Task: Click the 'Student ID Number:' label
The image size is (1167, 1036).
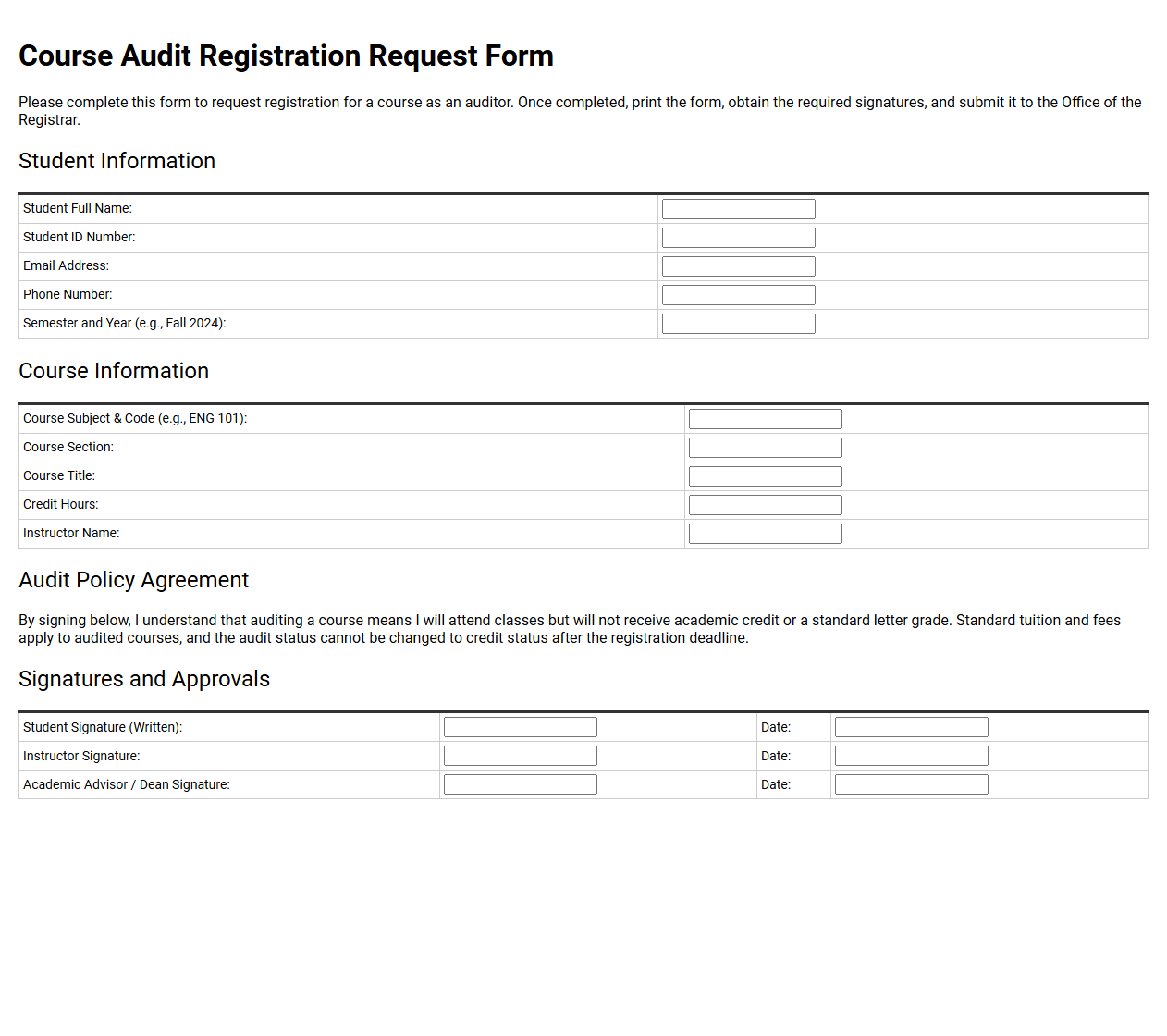Action: 80,238
